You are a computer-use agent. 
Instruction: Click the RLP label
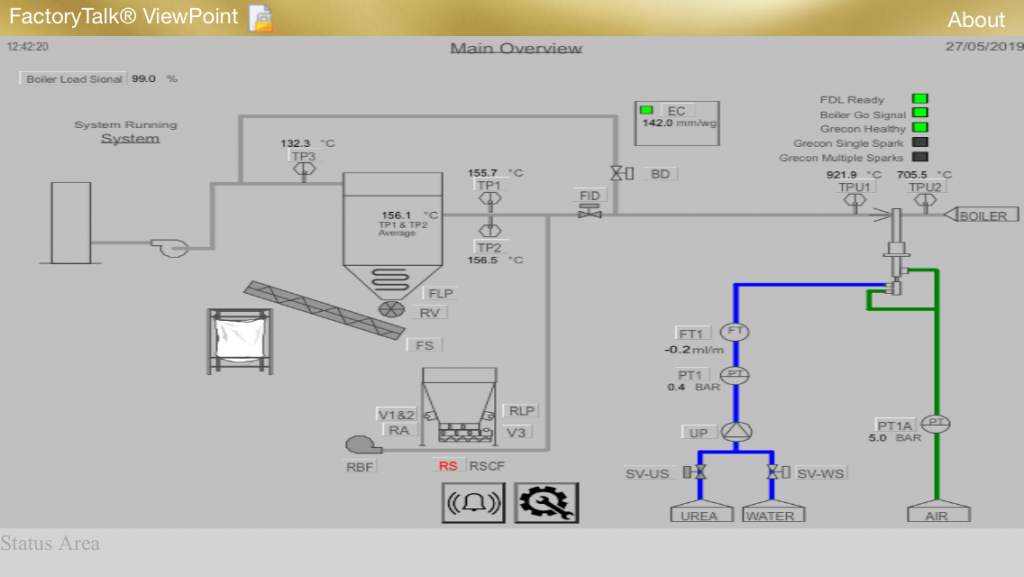(521, 411)
